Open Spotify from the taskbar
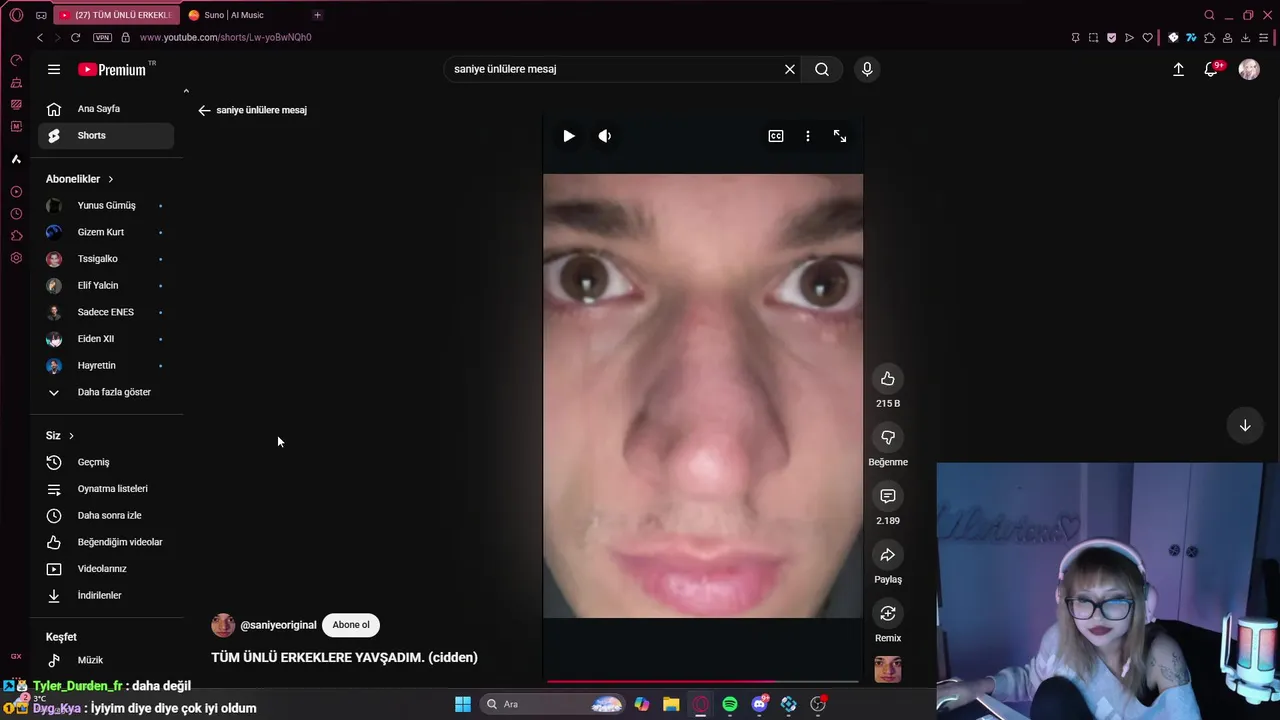This screenshot has width=1280, height=720. point(730,704)
